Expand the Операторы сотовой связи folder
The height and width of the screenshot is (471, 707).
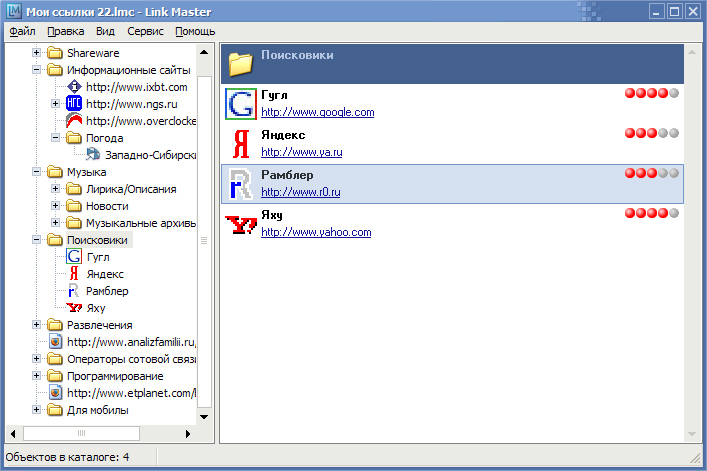(x=37, y=359)
